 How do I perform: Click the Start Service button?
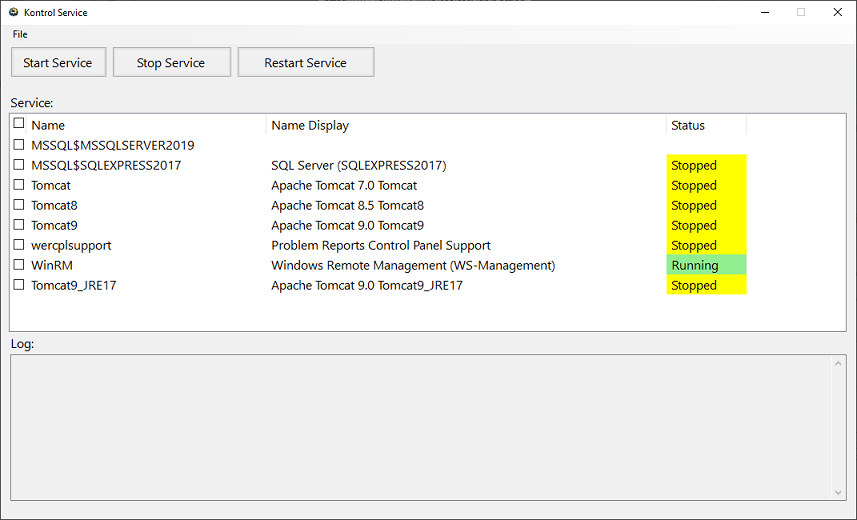[x=58, y=62]
